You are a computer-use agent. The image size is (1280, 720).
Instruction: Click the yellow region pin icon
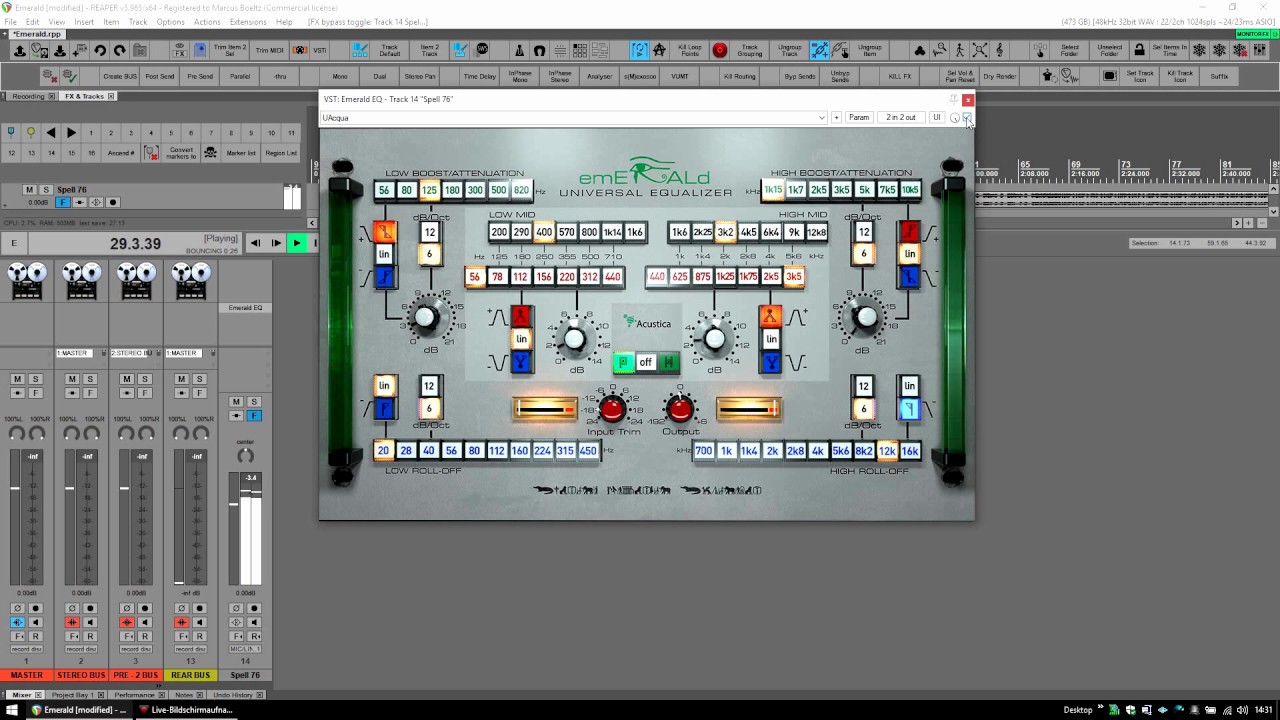[x=31, y=132]
